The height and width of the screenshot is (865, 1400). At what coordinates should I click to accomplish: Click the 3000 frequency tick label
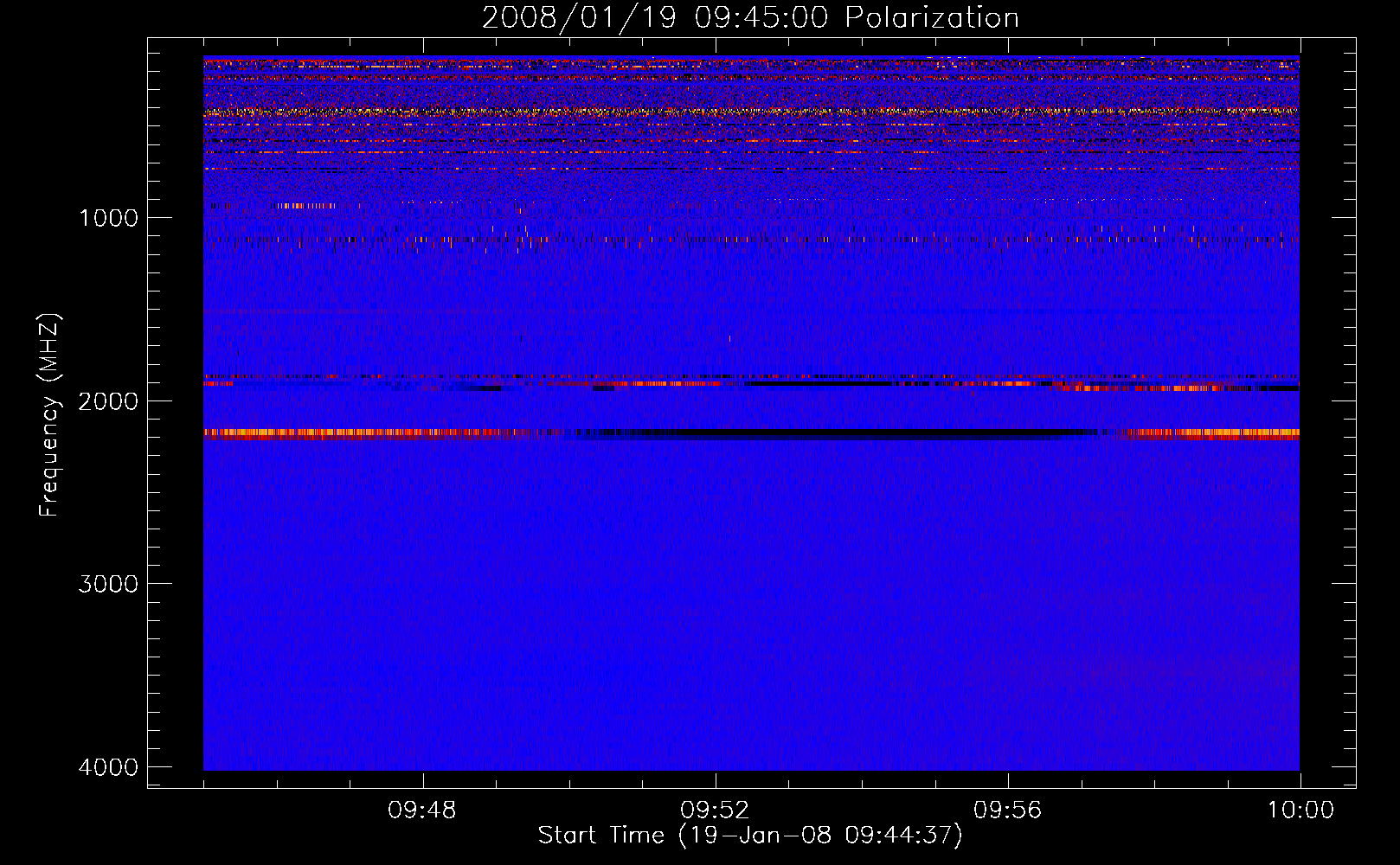point(108,584)
